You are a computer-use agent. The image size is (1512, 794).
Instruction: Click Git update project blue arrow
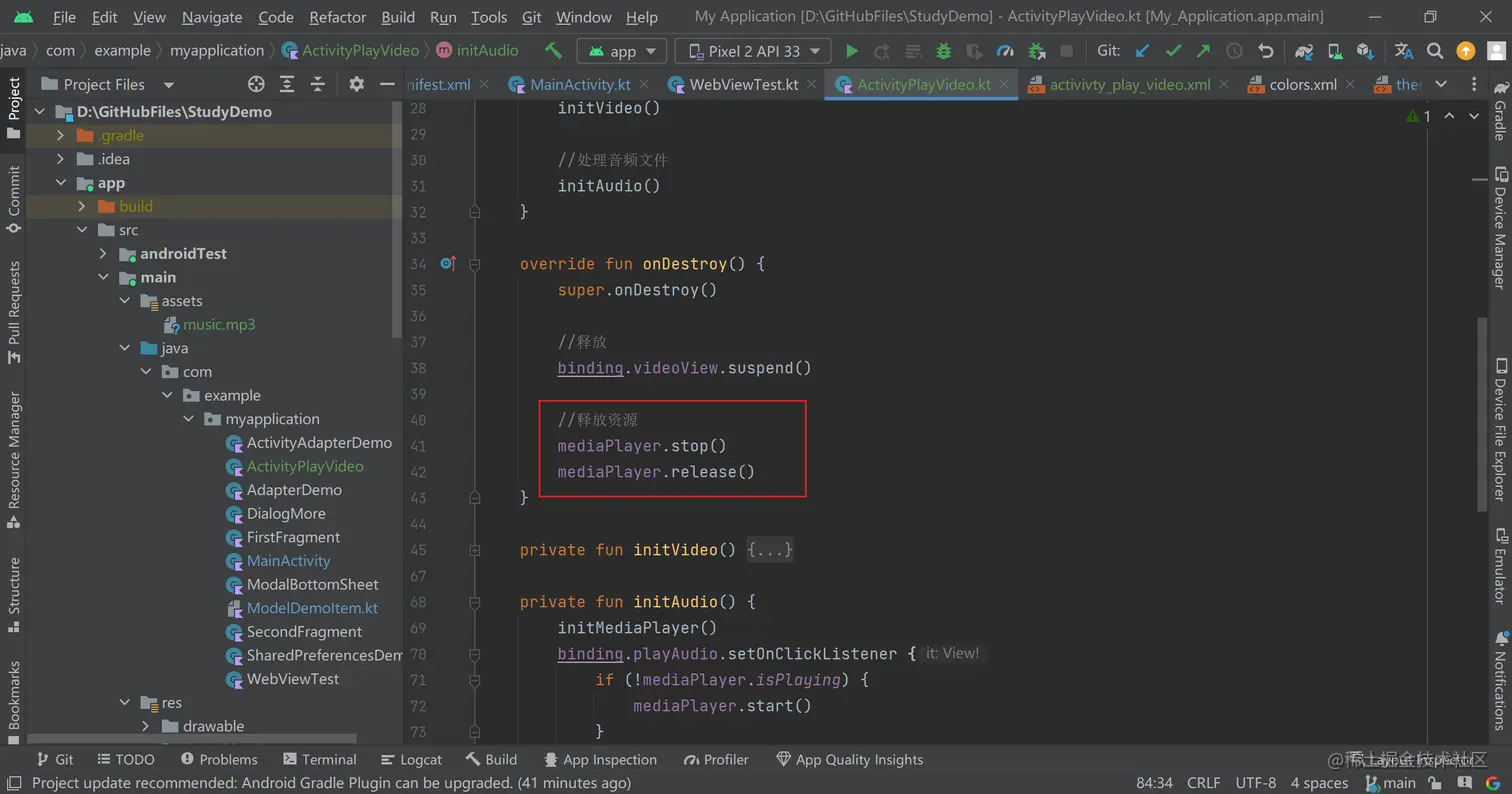pos(1143,51)
